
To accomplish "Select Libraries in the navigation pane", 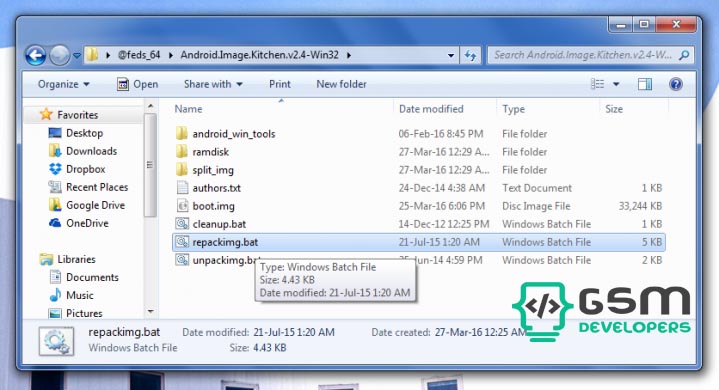I will pos(76,259).
